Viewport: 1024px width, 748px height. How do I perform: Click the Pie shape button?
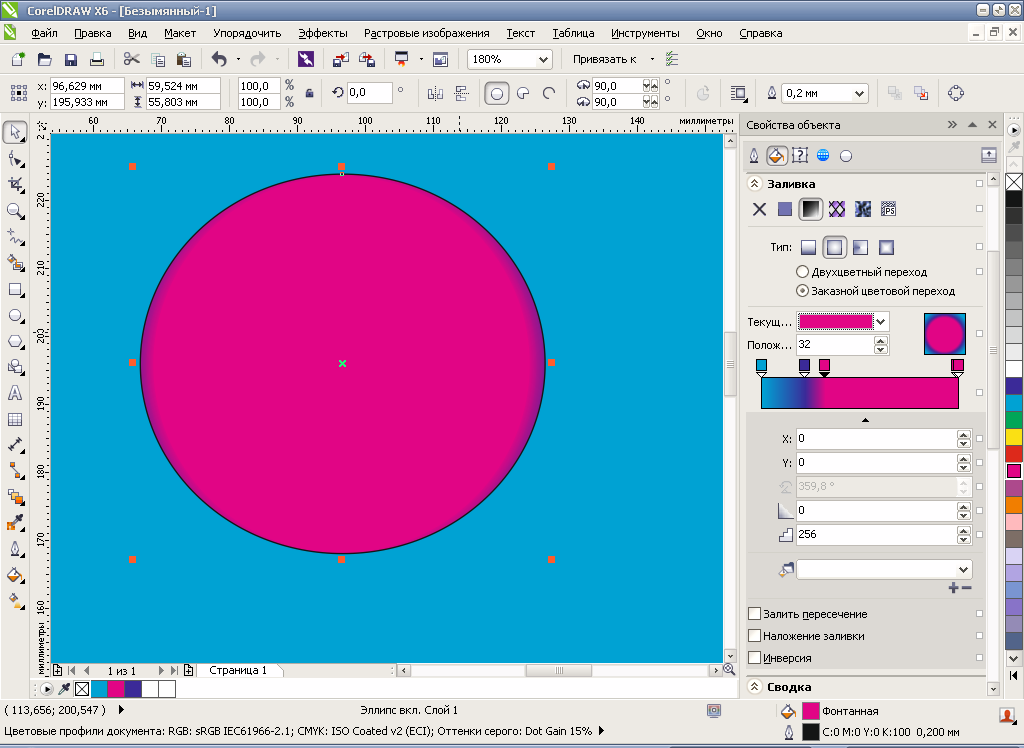(x=522, y=94)
